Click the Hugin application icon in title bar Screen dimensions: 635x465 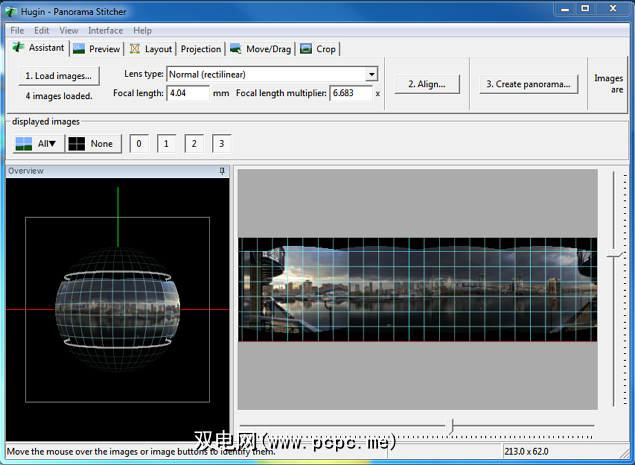11,10
